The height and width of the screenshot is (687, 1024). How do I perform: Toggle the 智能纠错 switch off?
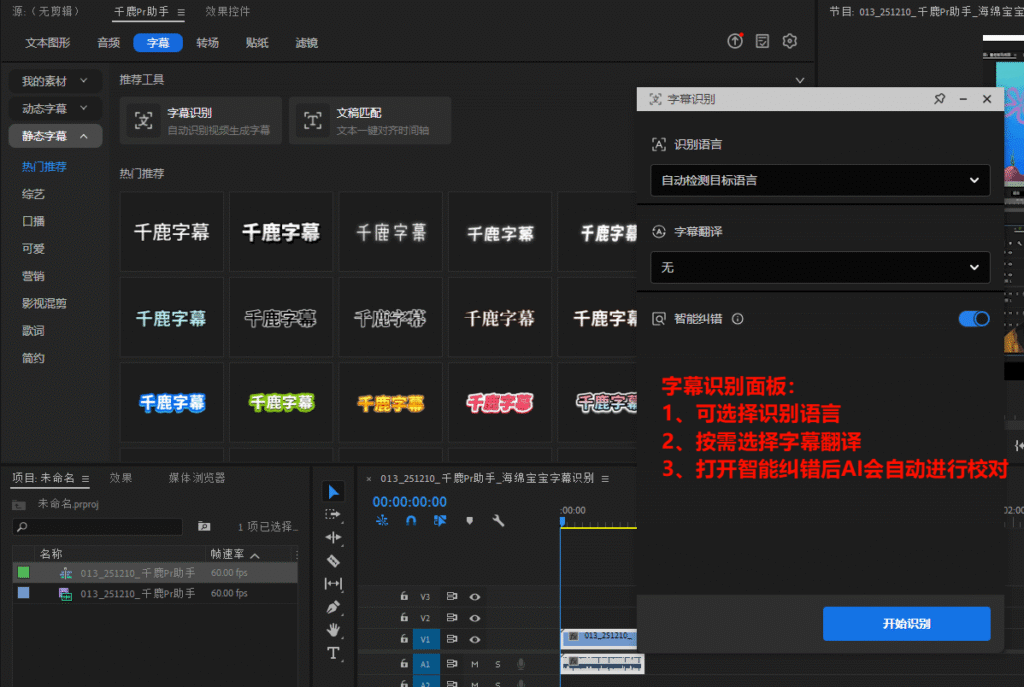(973, 319)
